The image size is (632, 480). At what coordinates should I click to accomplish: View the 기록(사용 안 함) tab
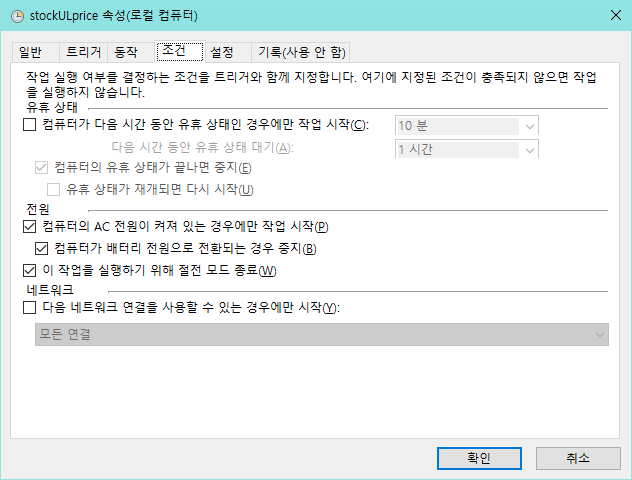[x=301, y=52]
